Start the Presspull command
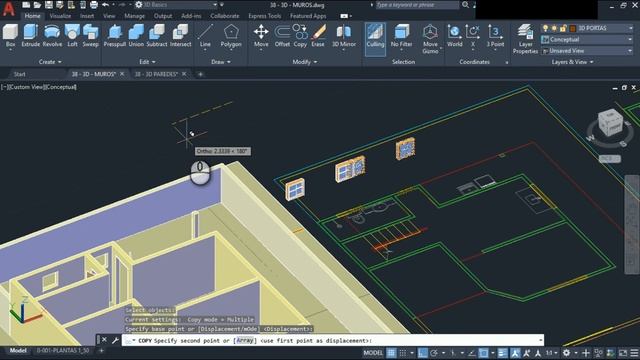640x360 pixels. point(115,36)
